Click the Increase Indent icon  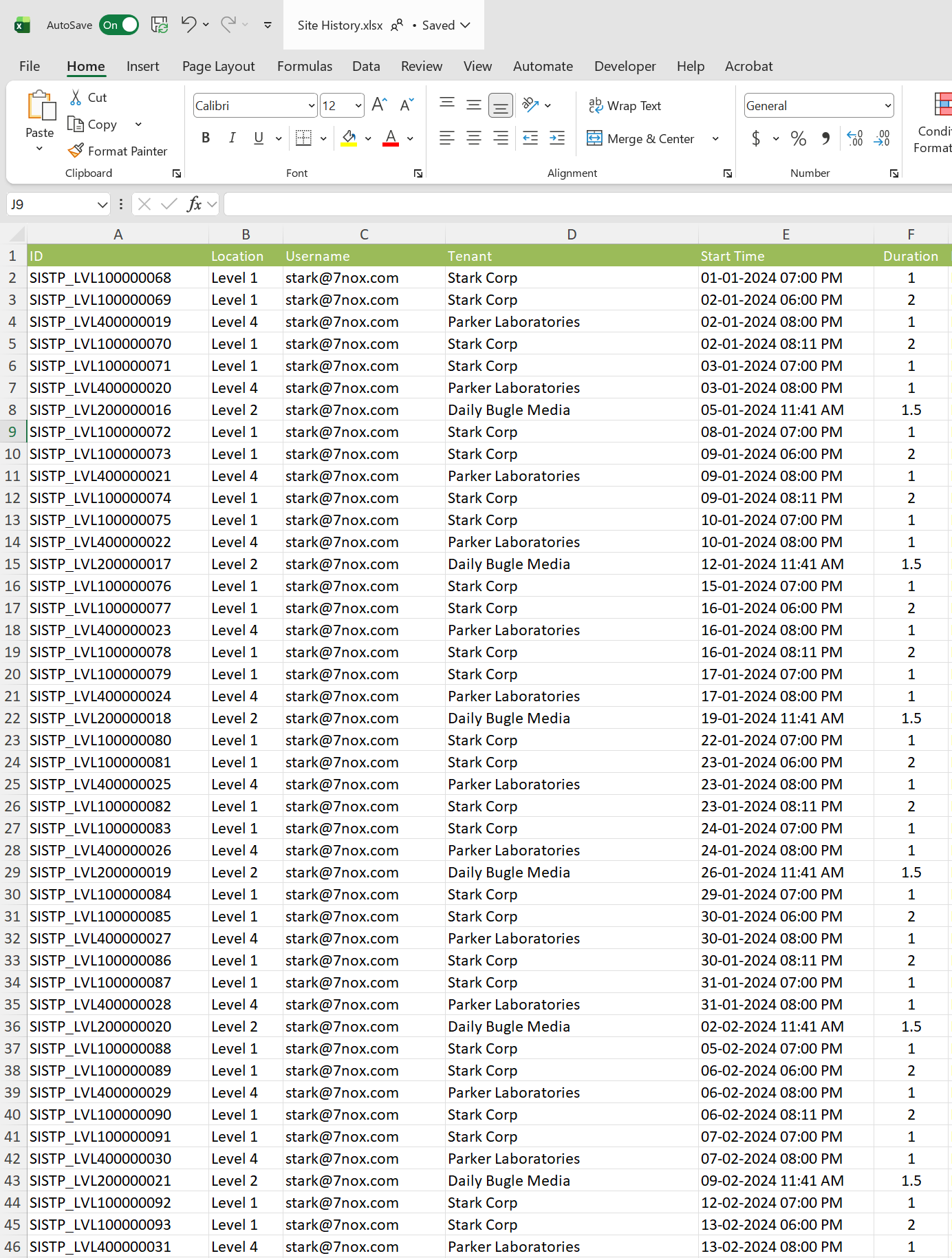557,138
